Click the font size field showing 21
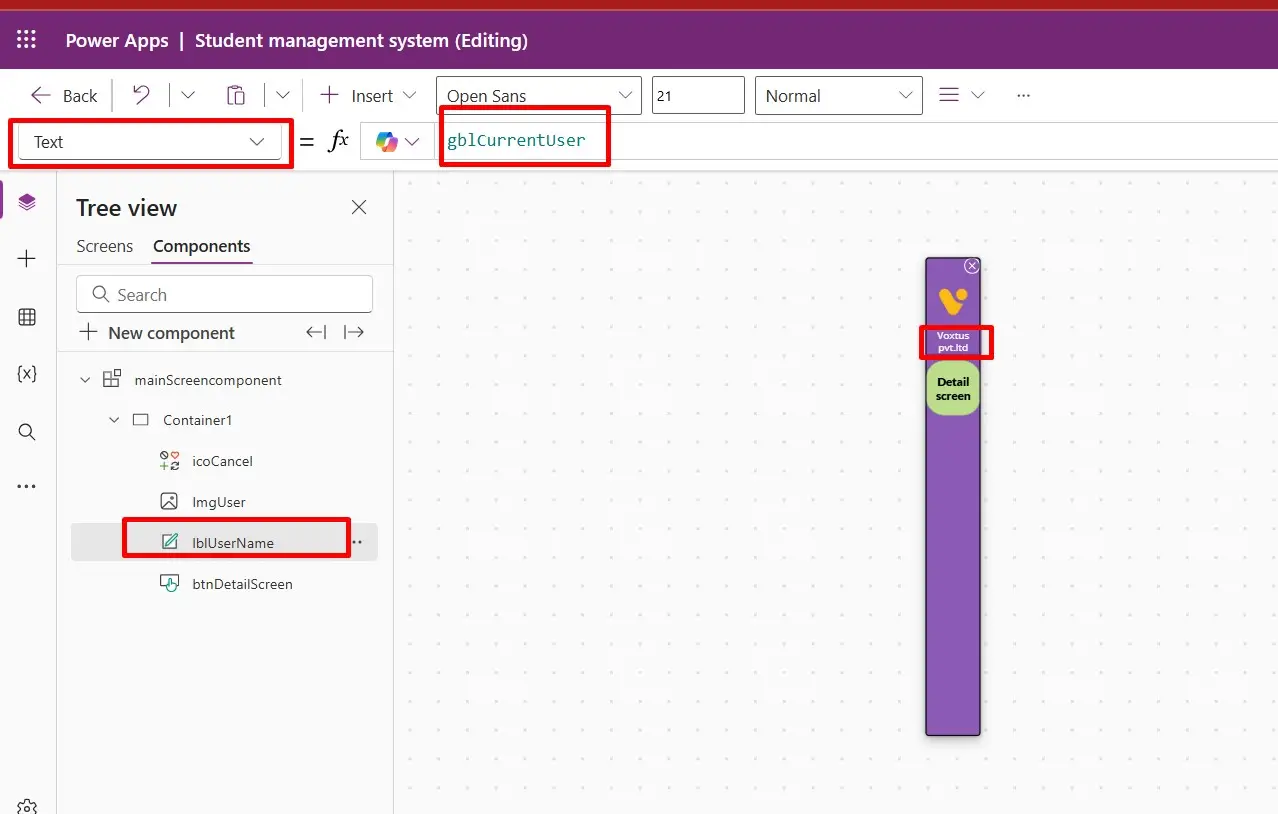 [x=698, y=95]
